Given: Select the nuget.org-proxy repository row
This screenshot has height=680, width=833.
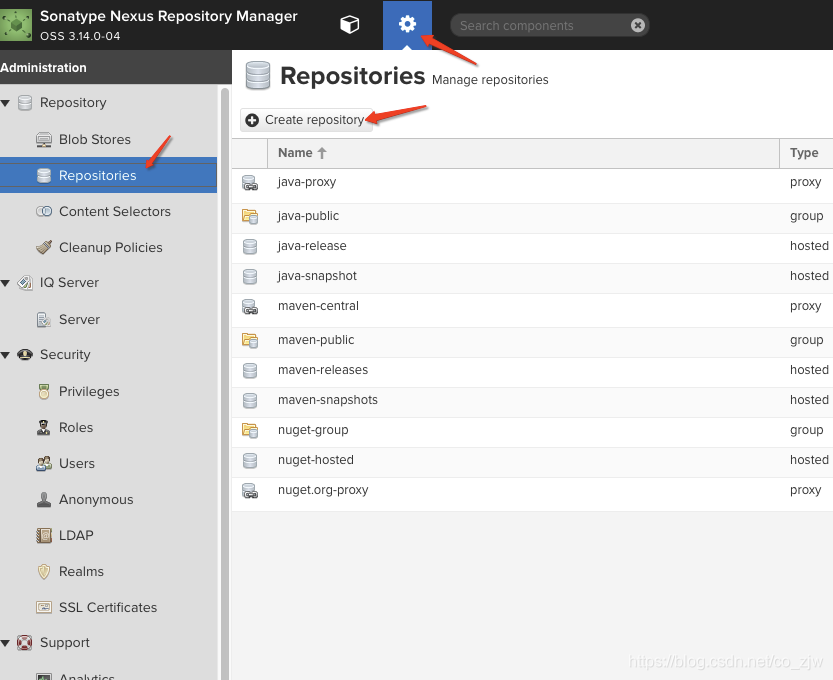Looking at the screenshot, I should tap(532, 494).
